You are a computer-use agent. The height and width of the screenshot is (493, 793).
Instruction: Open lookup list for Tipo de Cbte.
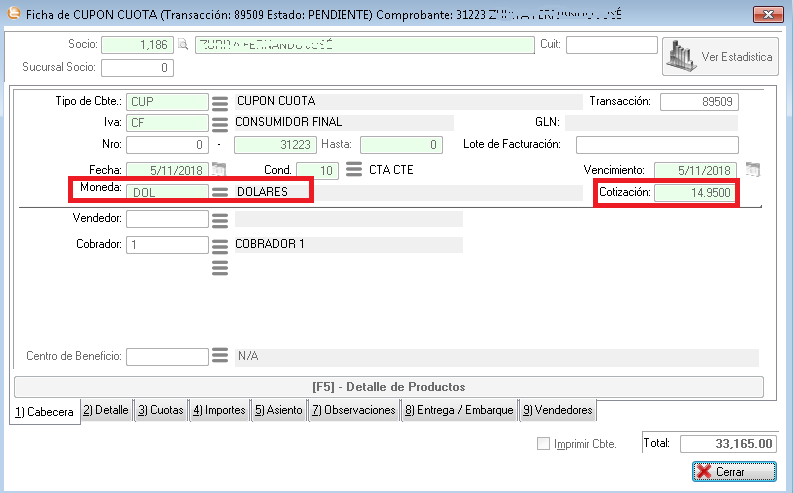pyautogui.click(x=220, y=102)
